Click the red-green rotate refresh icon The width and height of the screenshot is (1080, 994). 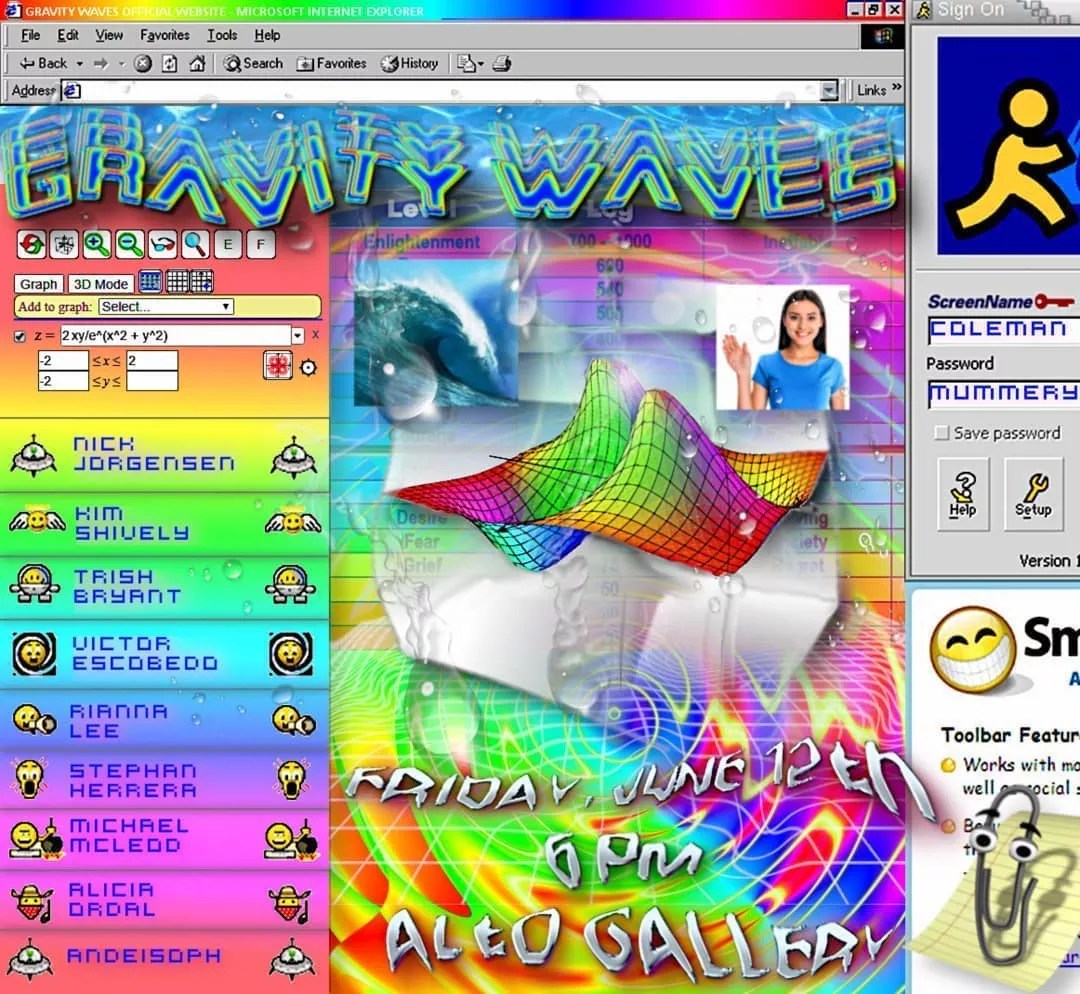pos(31,243)
